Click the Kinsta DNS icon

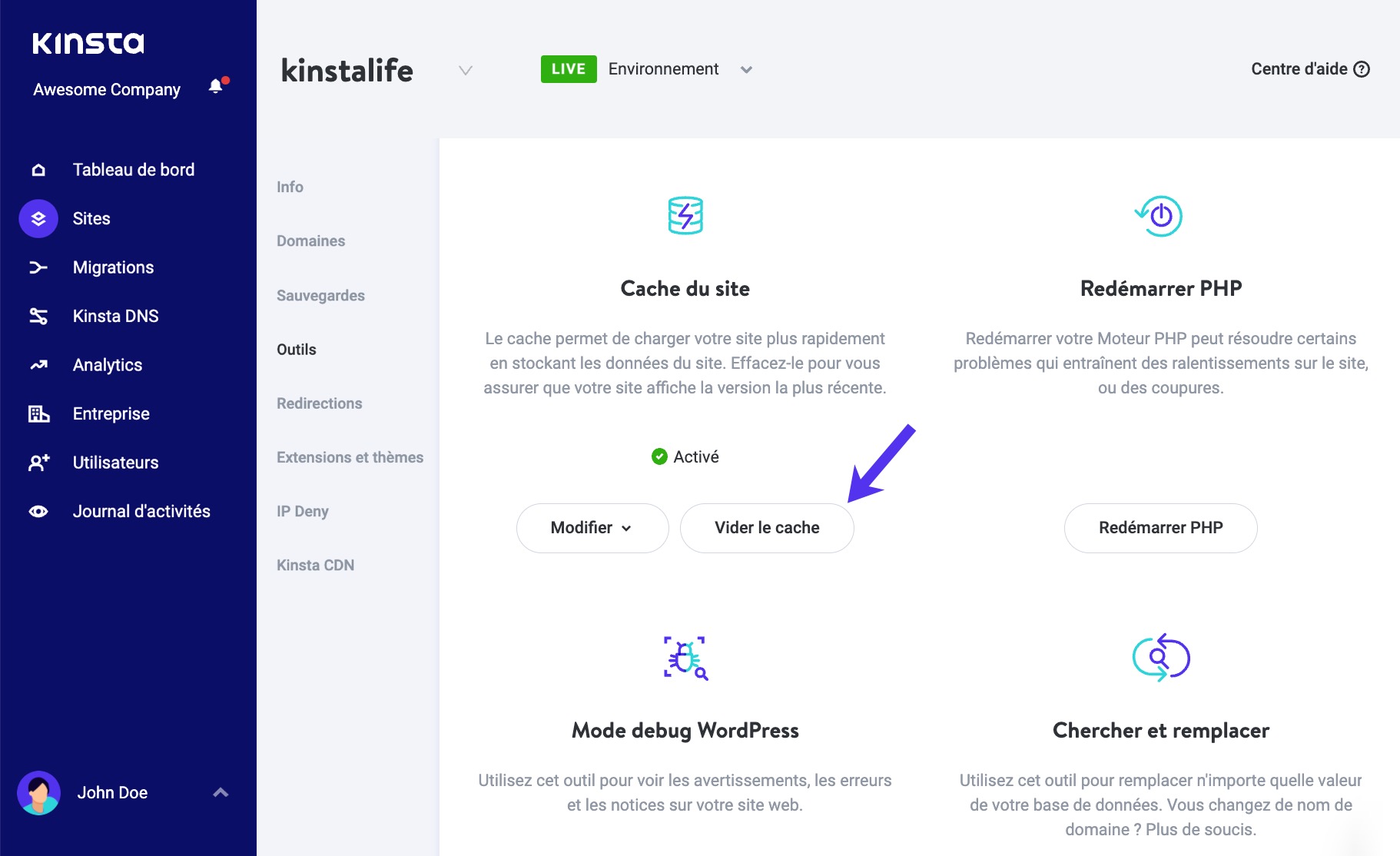(x=38, y=315)
